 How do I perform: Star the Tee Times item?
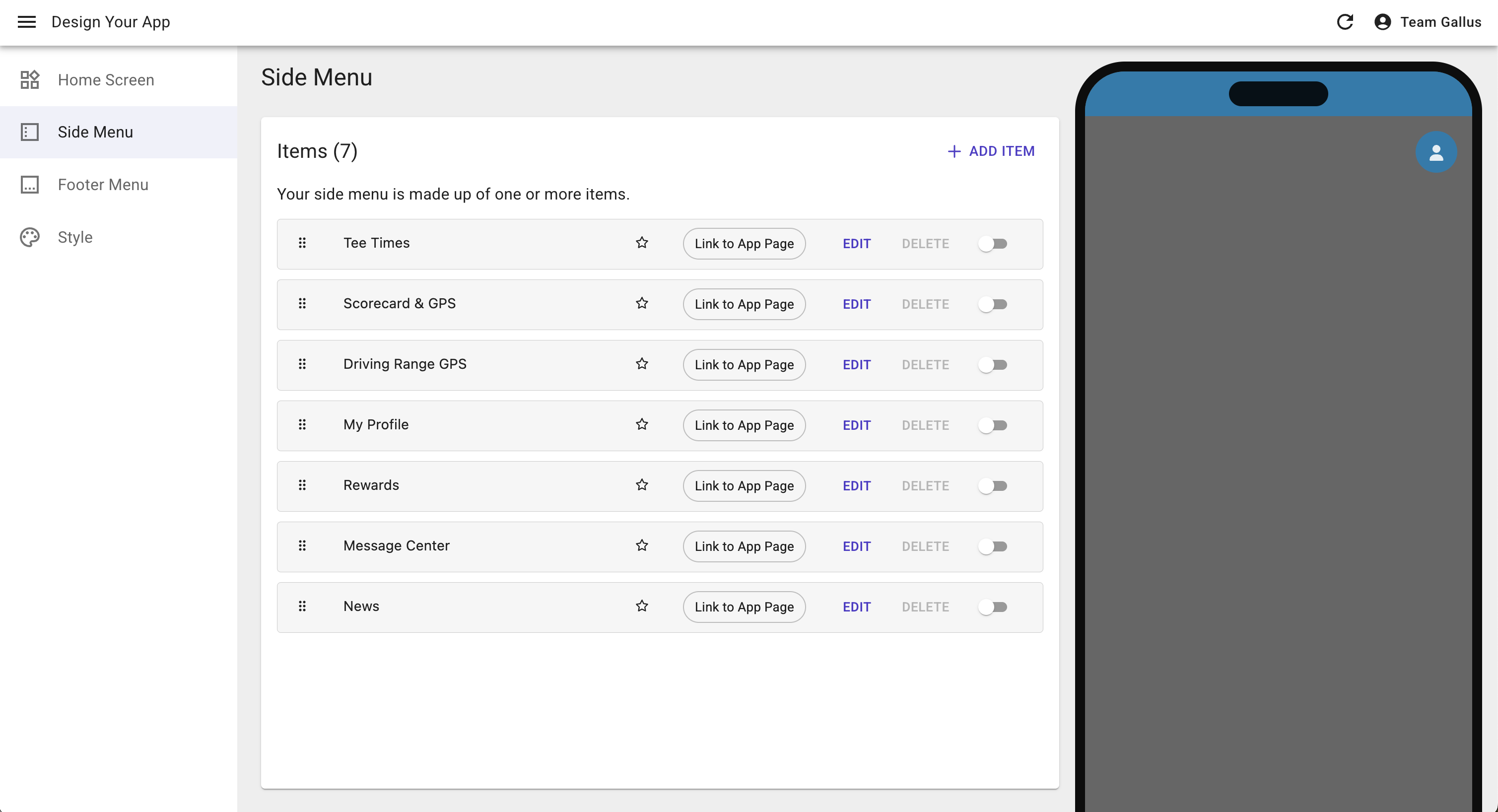click(x=641, y=243)
